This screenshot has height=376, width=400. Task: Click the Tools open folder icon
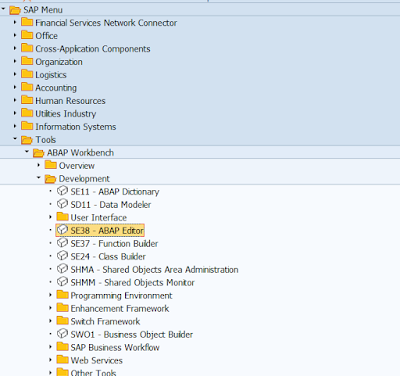click(x=27, y=140)
